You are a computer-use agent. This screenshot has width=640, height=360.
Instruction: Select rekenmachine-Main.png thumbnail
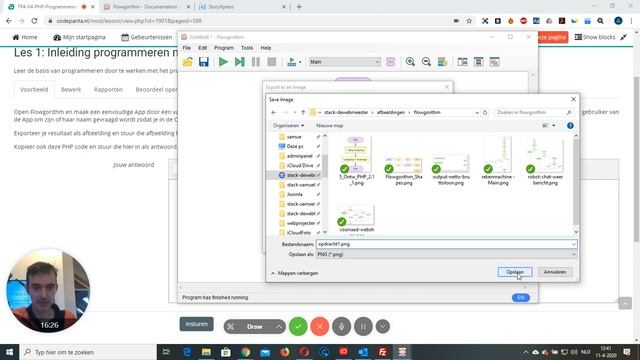click(498, 161)
